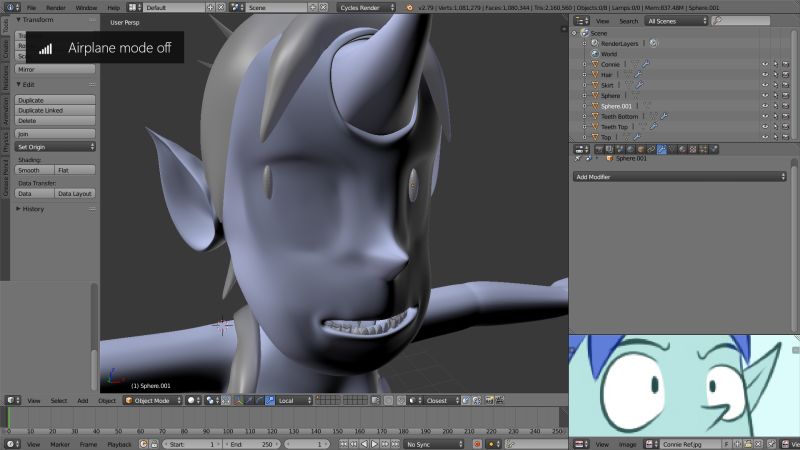Add a new scene with plus button
Viewport: 800px width, 450px height.
[x=312, y=8]
